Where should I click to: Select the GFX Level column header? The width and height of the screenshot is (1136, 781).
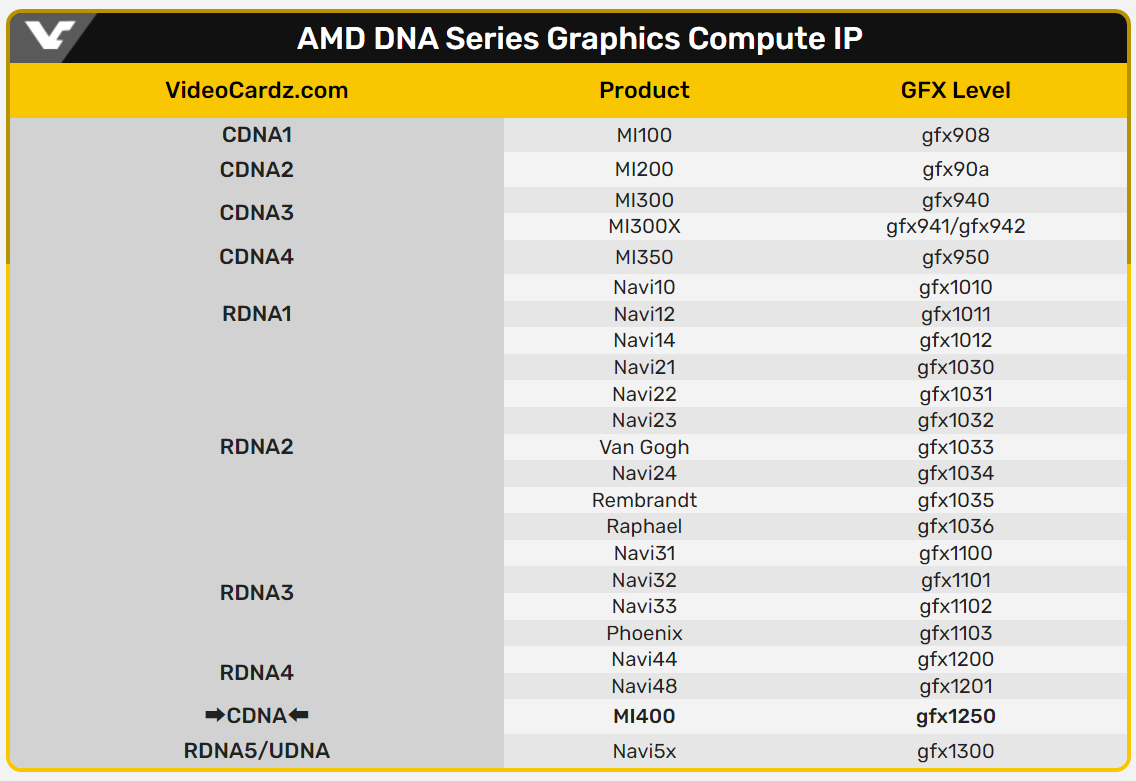tap(955, 90)
